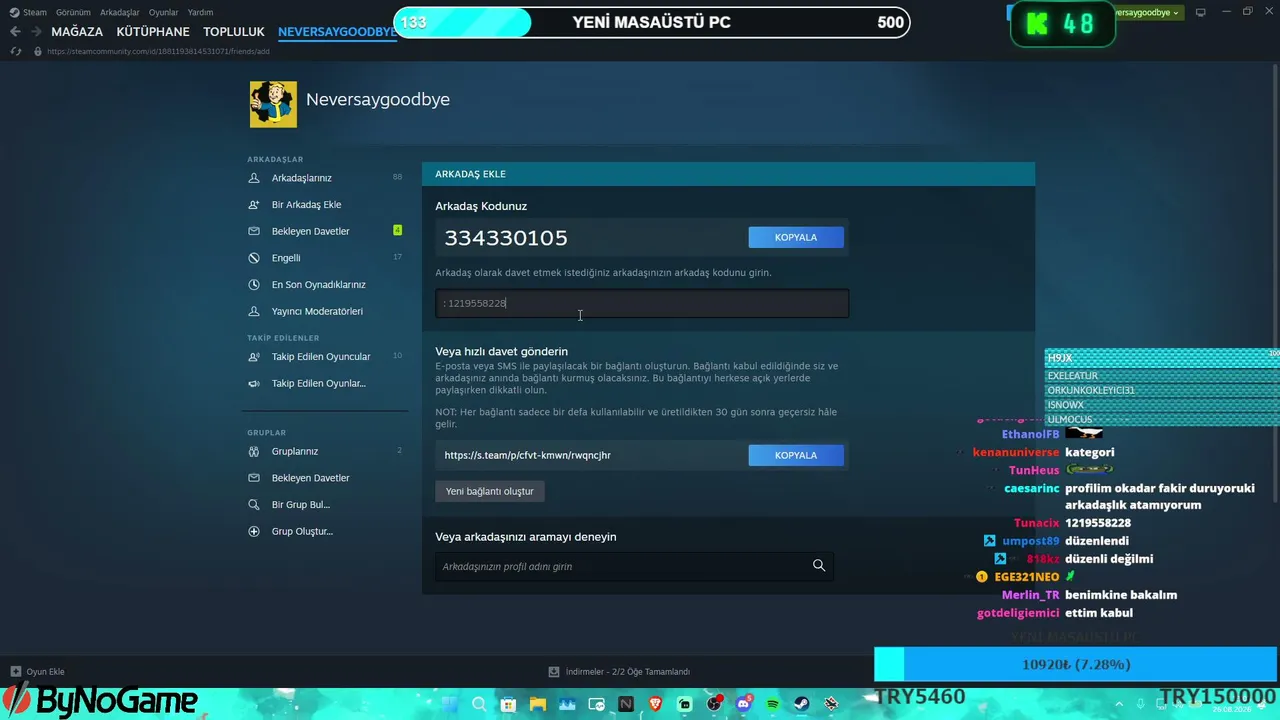Click the search magnifier in the profile name field
1280x720 pixels.
pos(819,566)
